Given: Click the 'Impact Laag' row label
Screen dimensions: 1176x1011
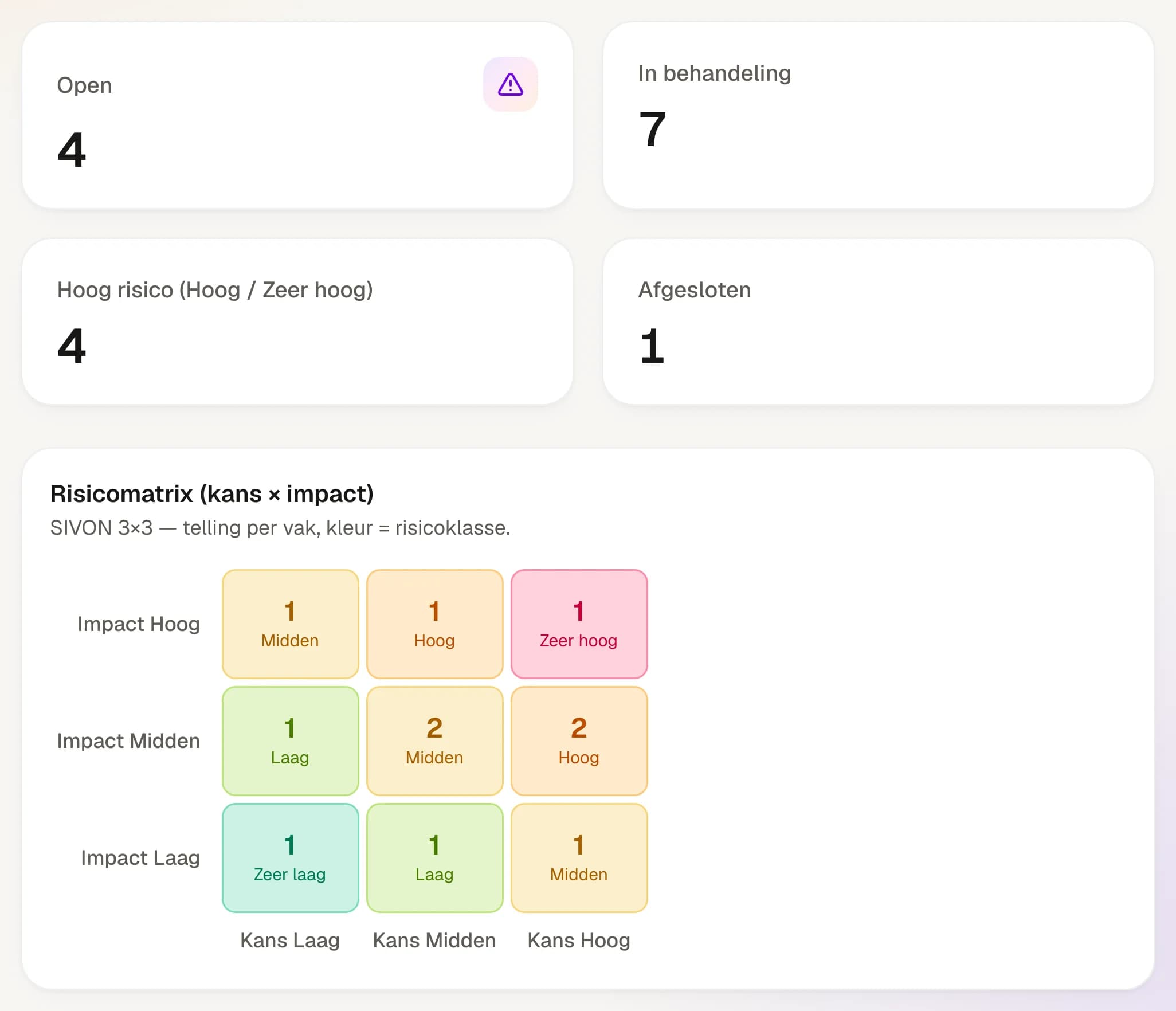Looking at the screenshot, I should (x=140, y=857).
